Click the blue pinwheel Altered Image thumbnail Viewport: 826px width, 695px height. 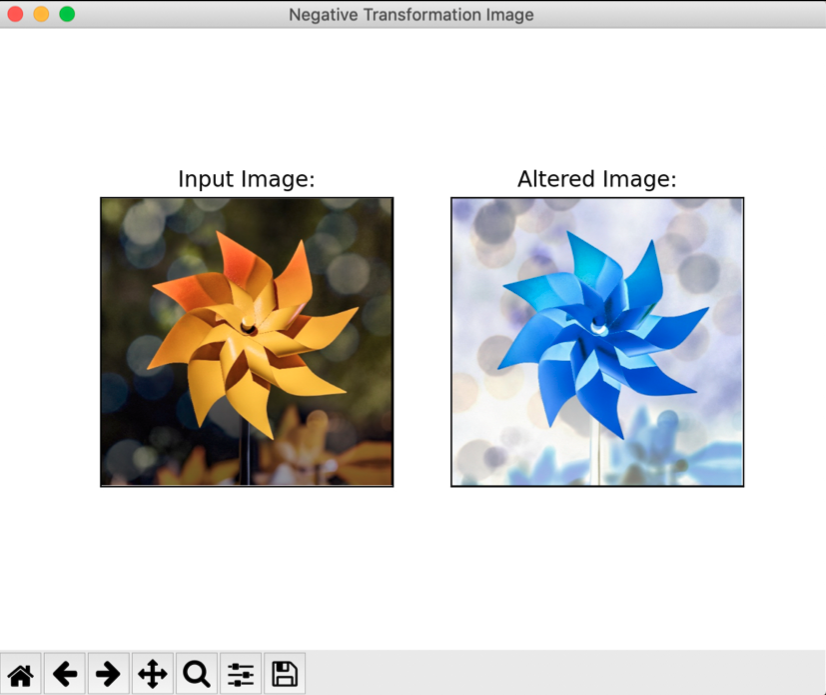(596, 341)
